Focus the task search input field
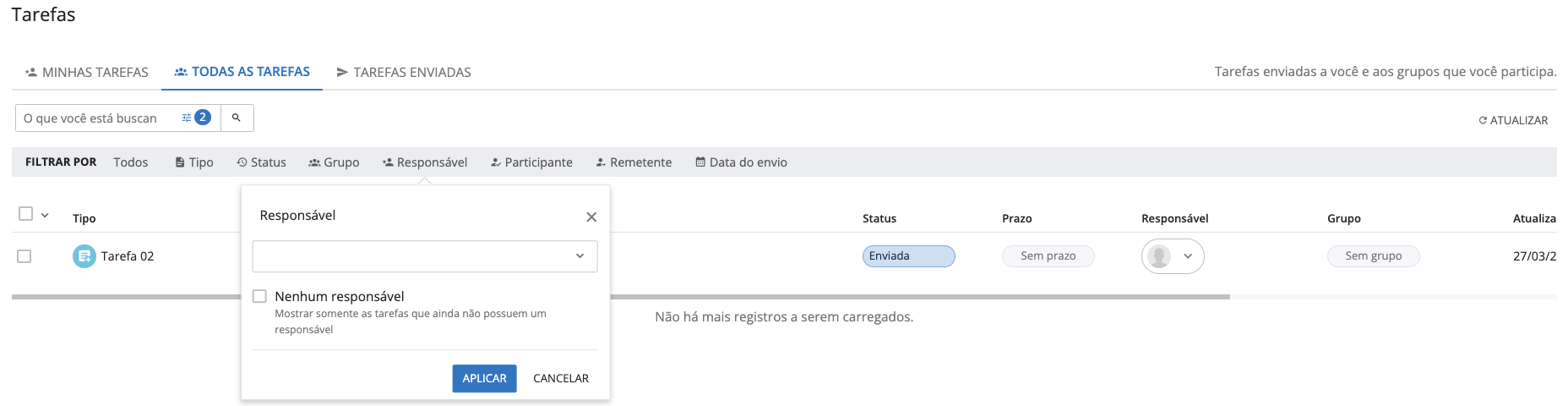The image size is (1568, 406). 97,118
